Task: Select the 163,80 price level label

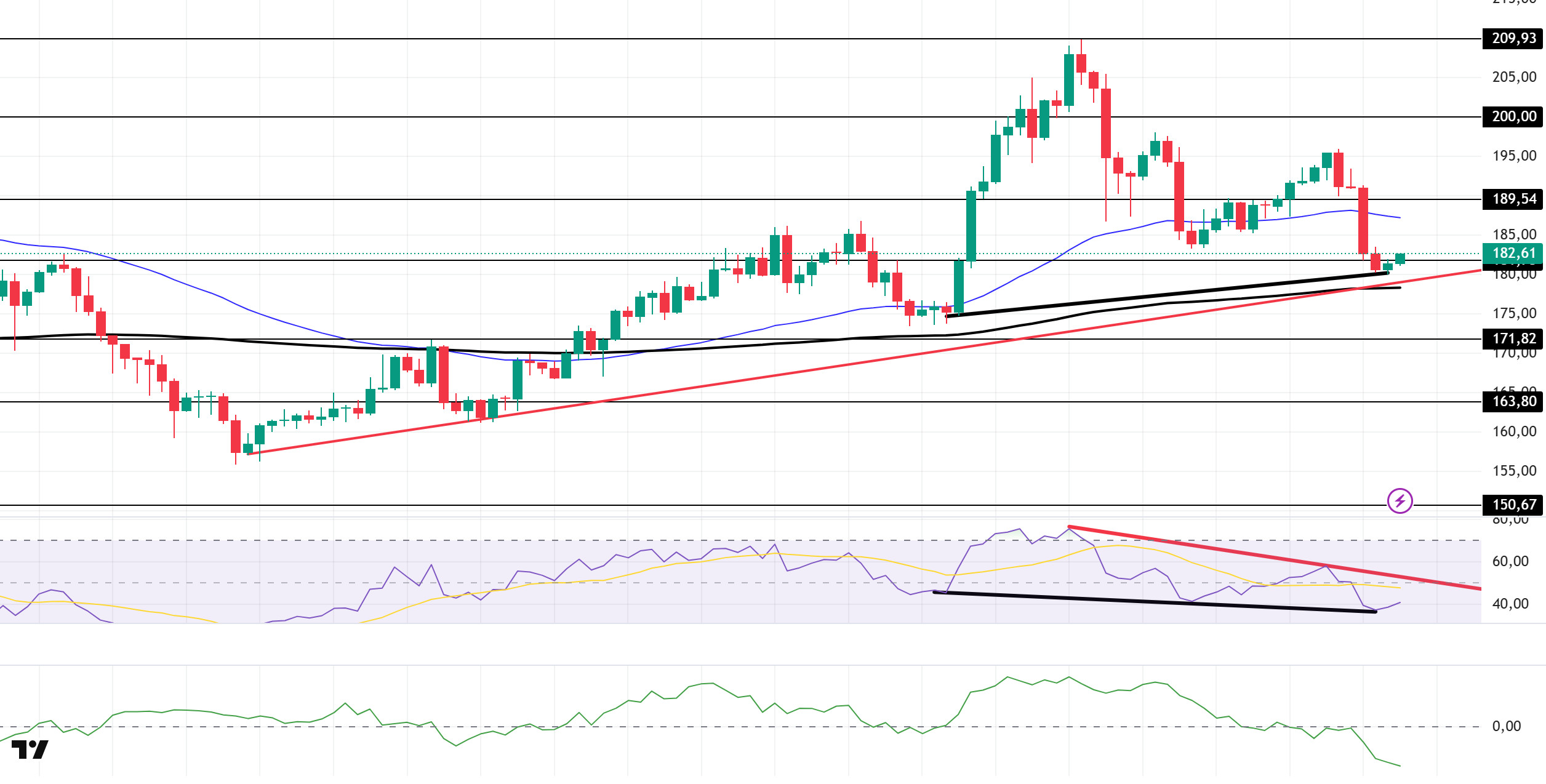Action: (1513, 401)
